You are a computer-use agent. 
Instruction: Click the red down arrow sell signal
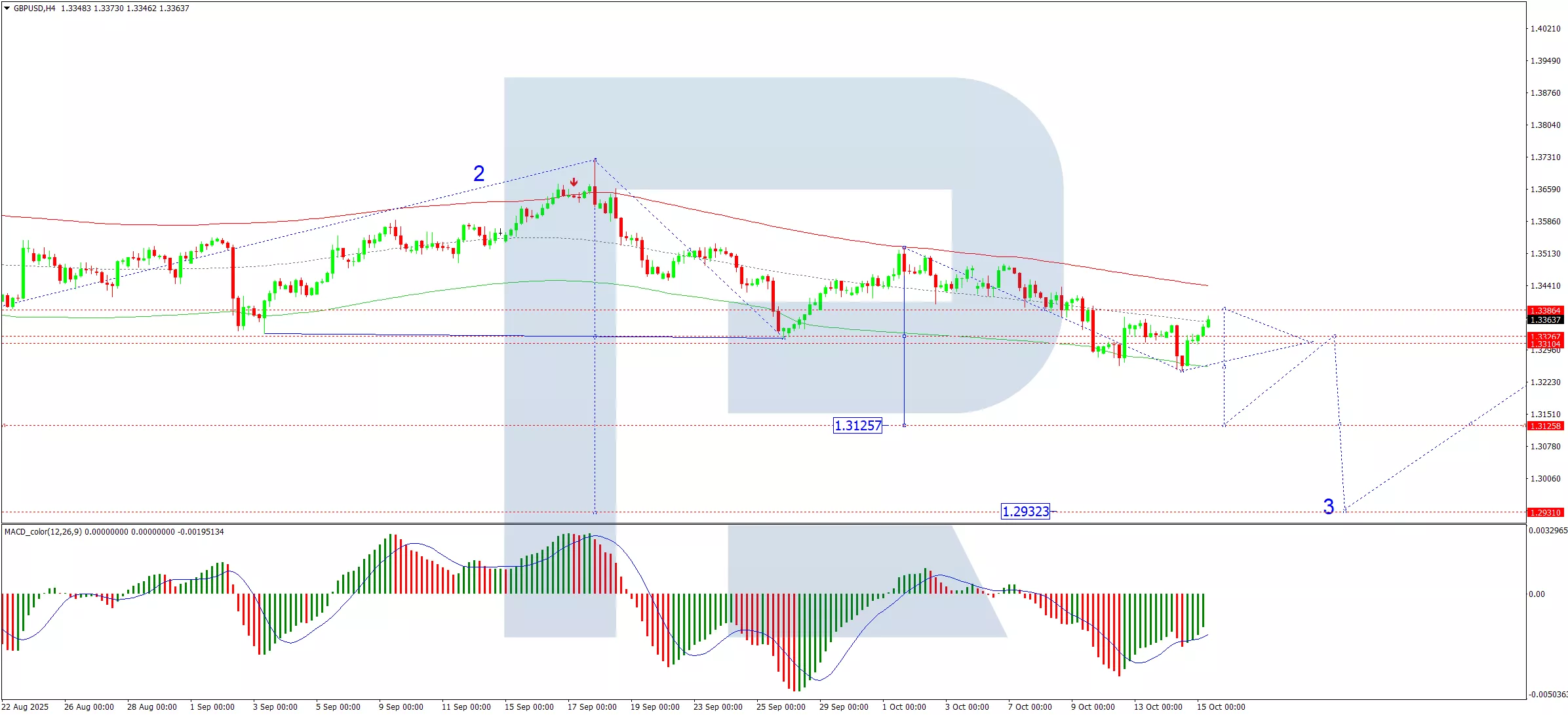[x=574, y=182]
